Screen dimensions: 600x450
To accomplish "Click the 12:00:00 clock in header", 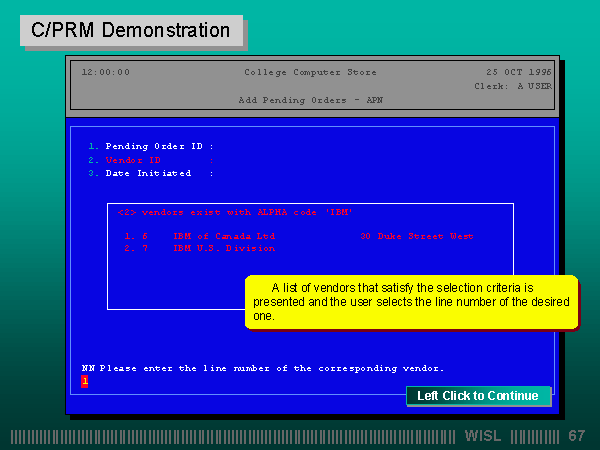I will point(105,72).
